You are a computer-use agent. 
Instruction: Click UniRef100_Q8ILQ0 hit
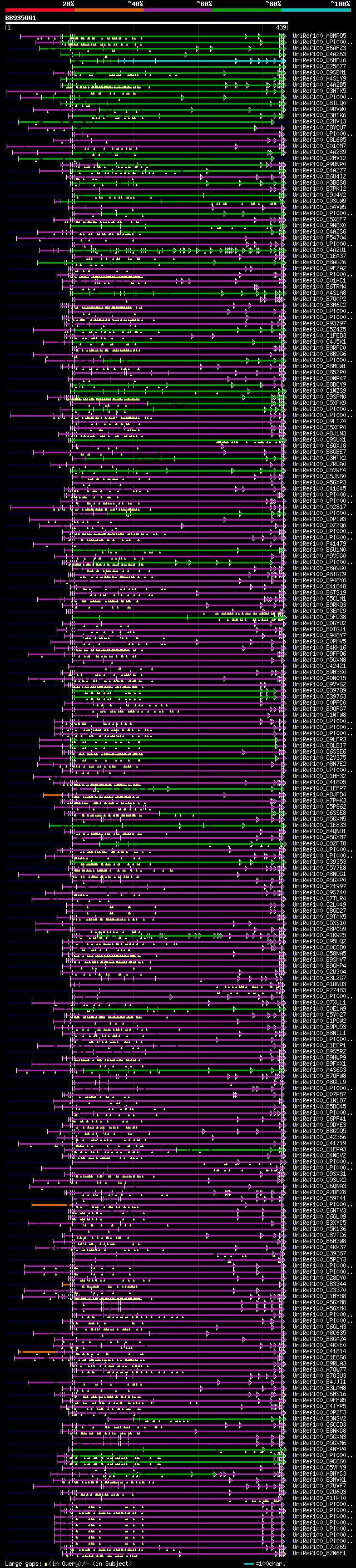tap(319, 103)
